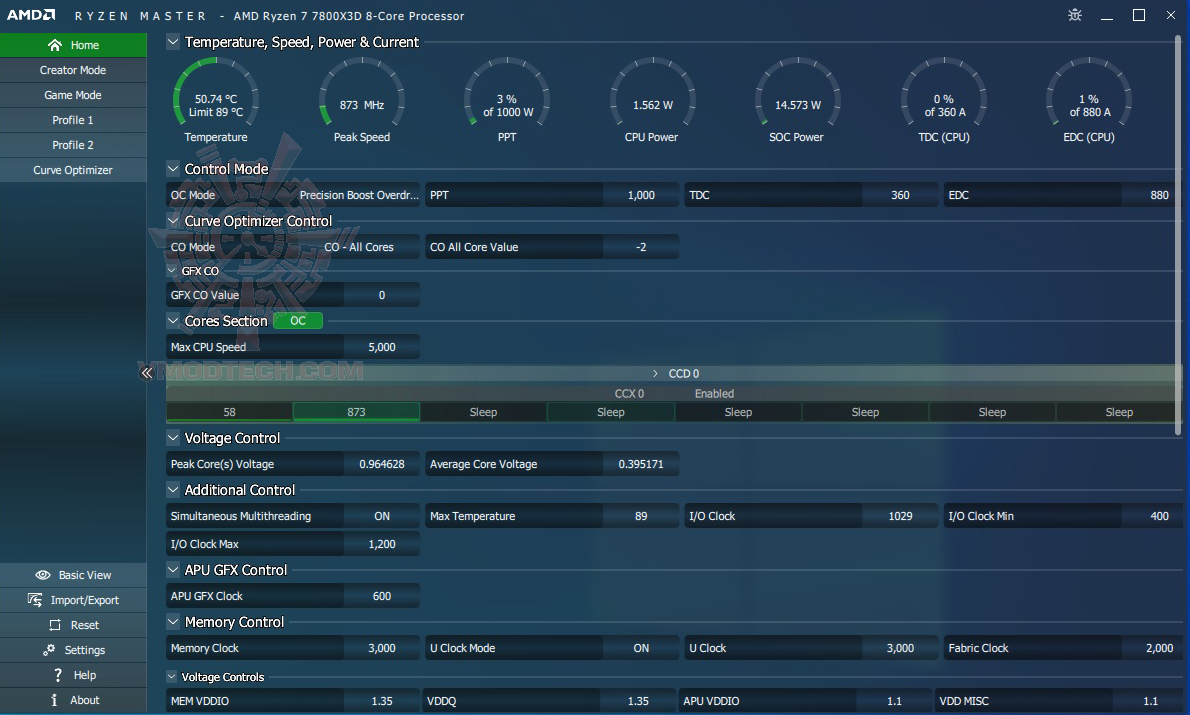Click Memory Clock value 3,000
1190x715 pixels.
[x=382, y=648]
